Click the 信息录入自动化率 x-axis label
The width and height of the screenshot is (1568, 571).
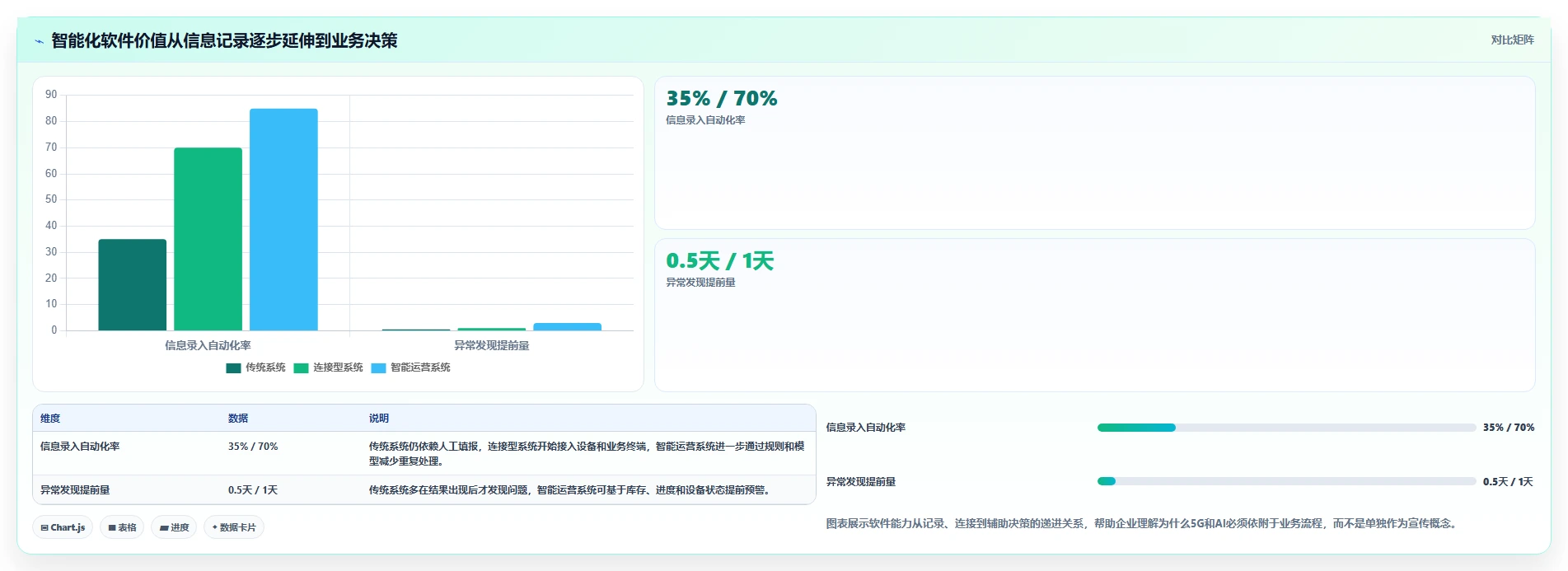click(x=208, y=346)
